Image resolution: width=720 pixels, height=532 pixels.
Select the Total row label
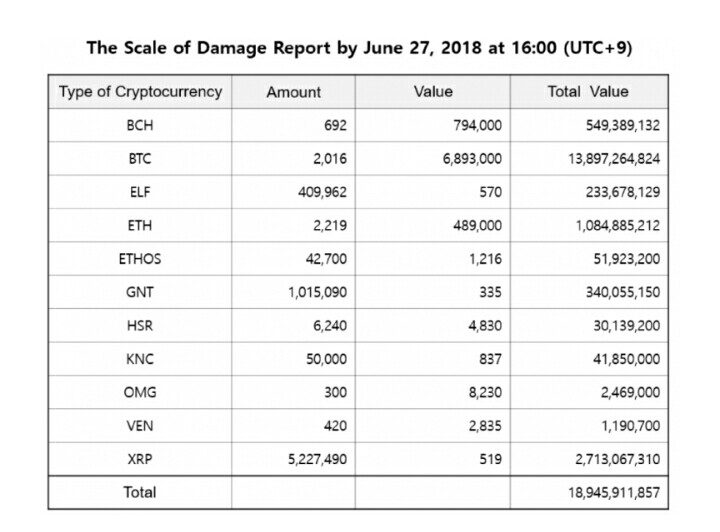point(139,492)
